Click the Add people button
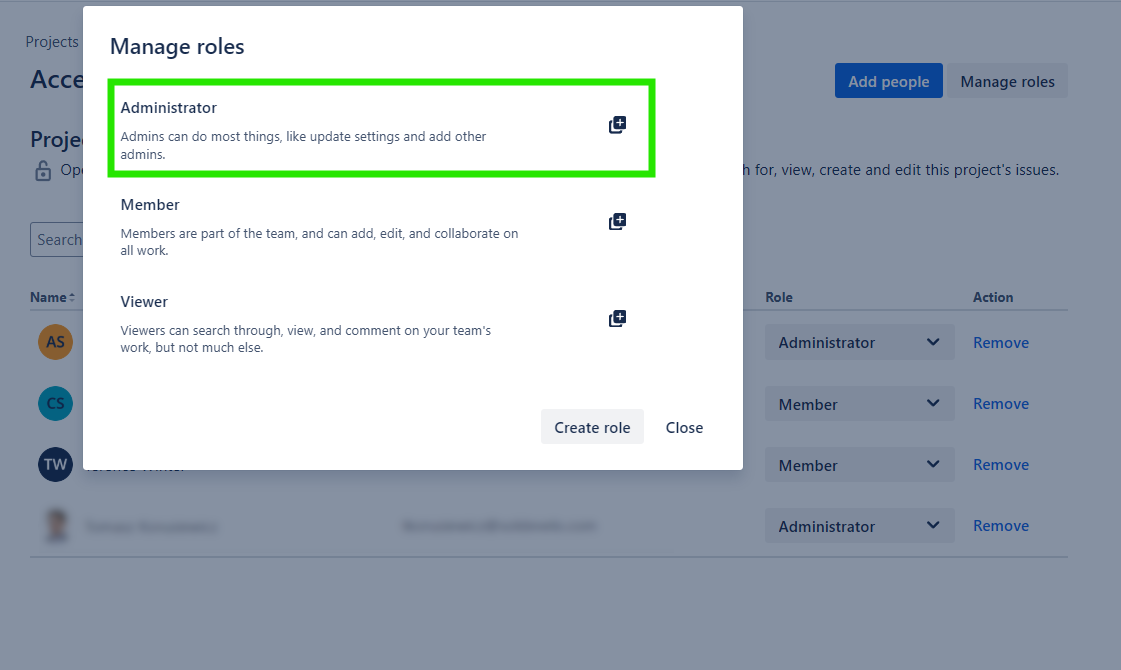This screenshot has height=670, width=1121. click(889, 81)
